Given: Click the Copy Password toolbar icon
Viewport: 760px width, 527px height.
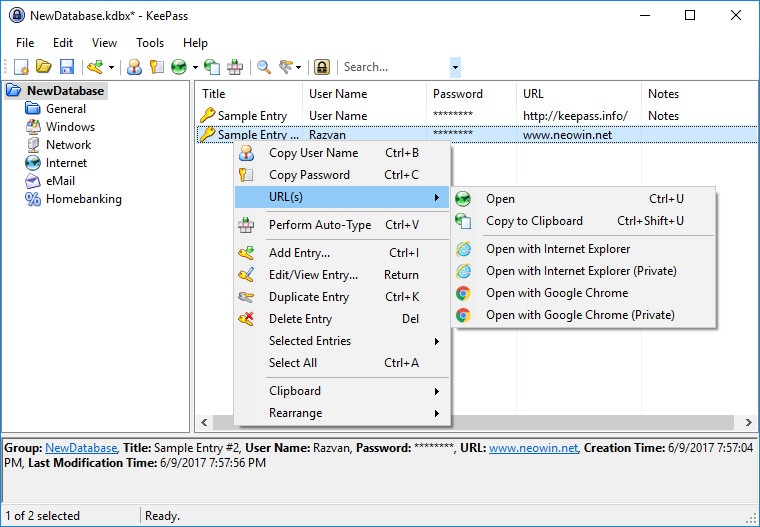Looking at the screenshot, I should pyautogui.click(x=157, y=67).
